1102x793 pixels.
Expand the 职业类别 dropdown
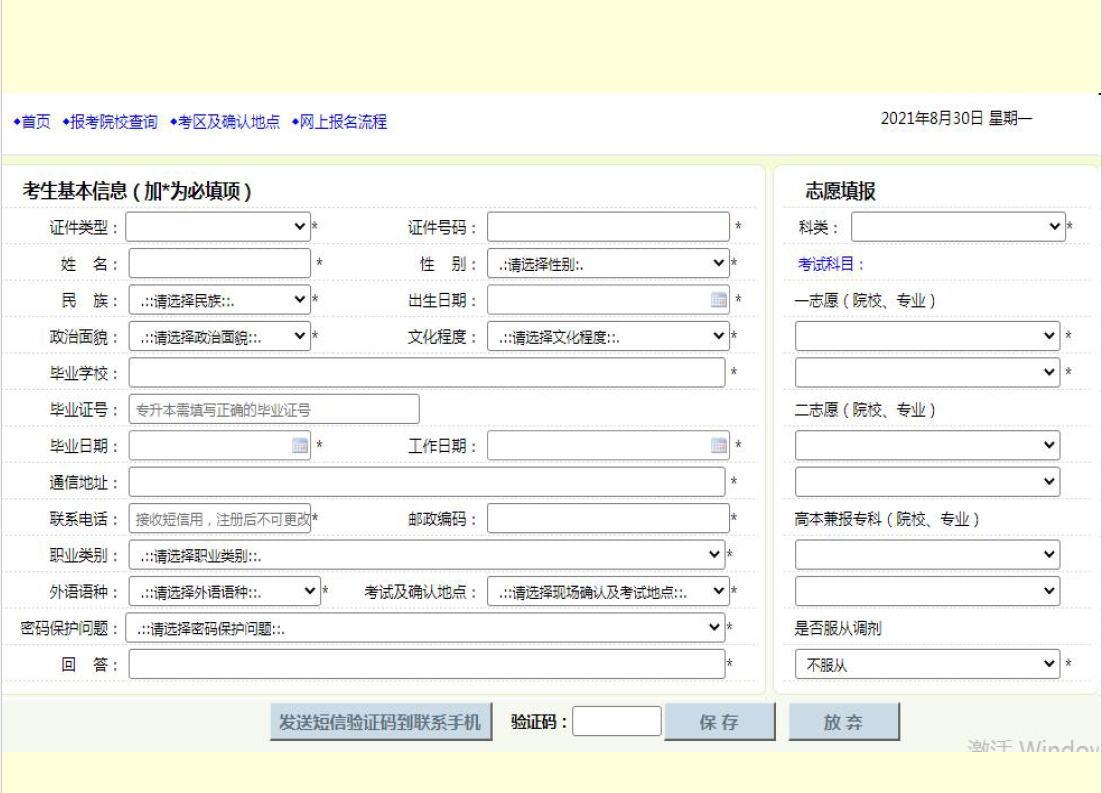click(x=426, y=554)
